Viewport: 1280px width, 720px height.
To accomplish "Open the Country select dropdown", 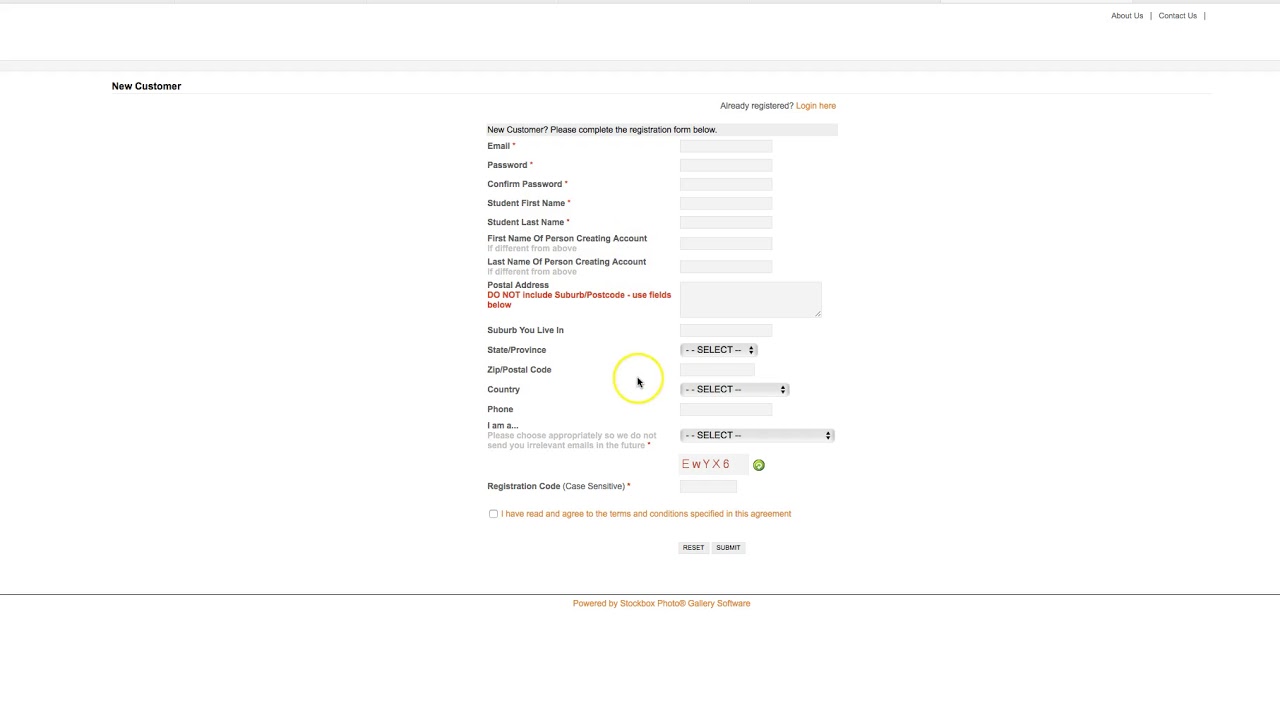I will [735, 389].
